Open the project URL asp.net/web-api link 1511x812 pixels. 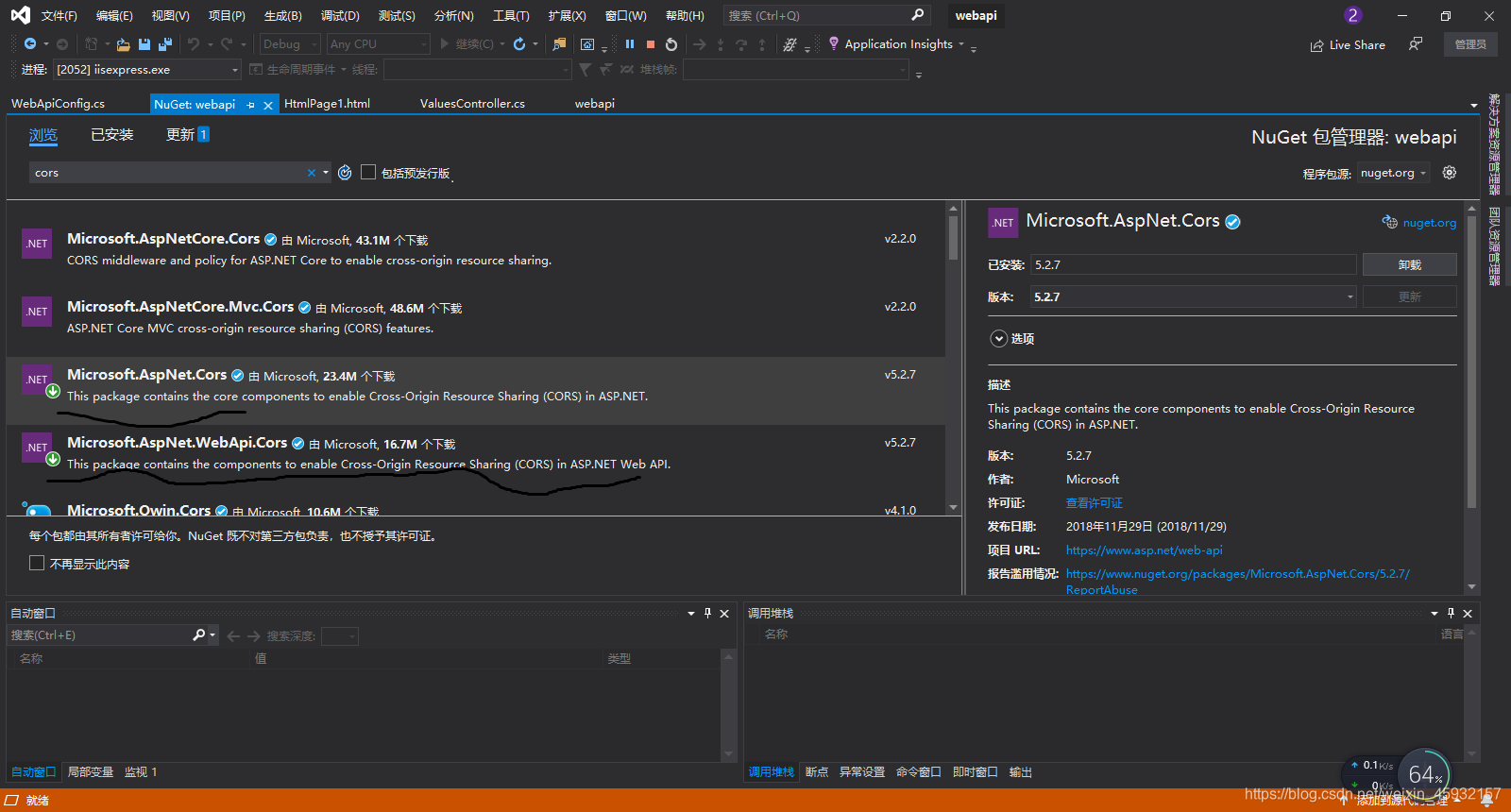1144,550
